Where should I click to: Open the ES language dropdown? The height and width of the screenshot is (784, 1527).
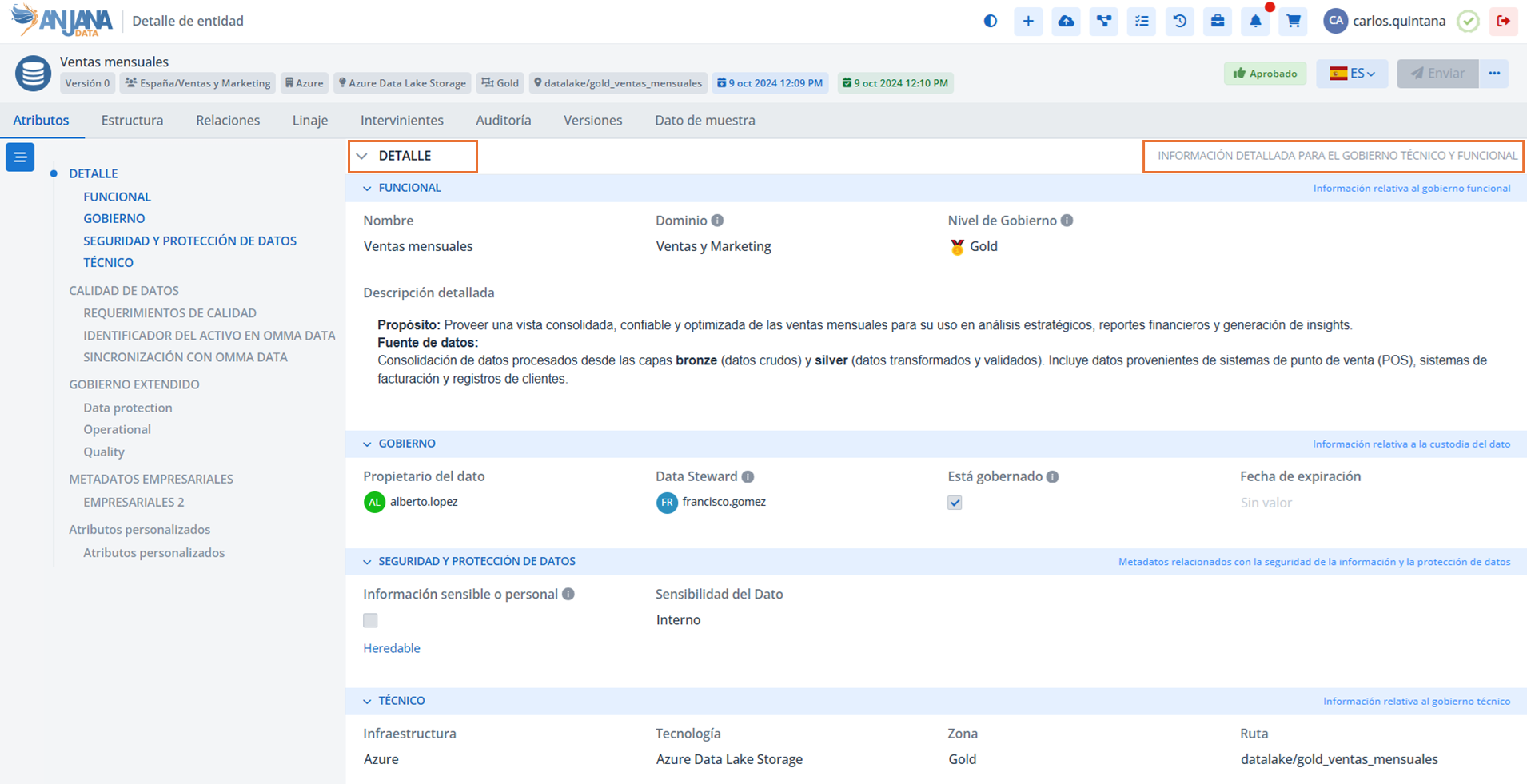[1352, 74]
